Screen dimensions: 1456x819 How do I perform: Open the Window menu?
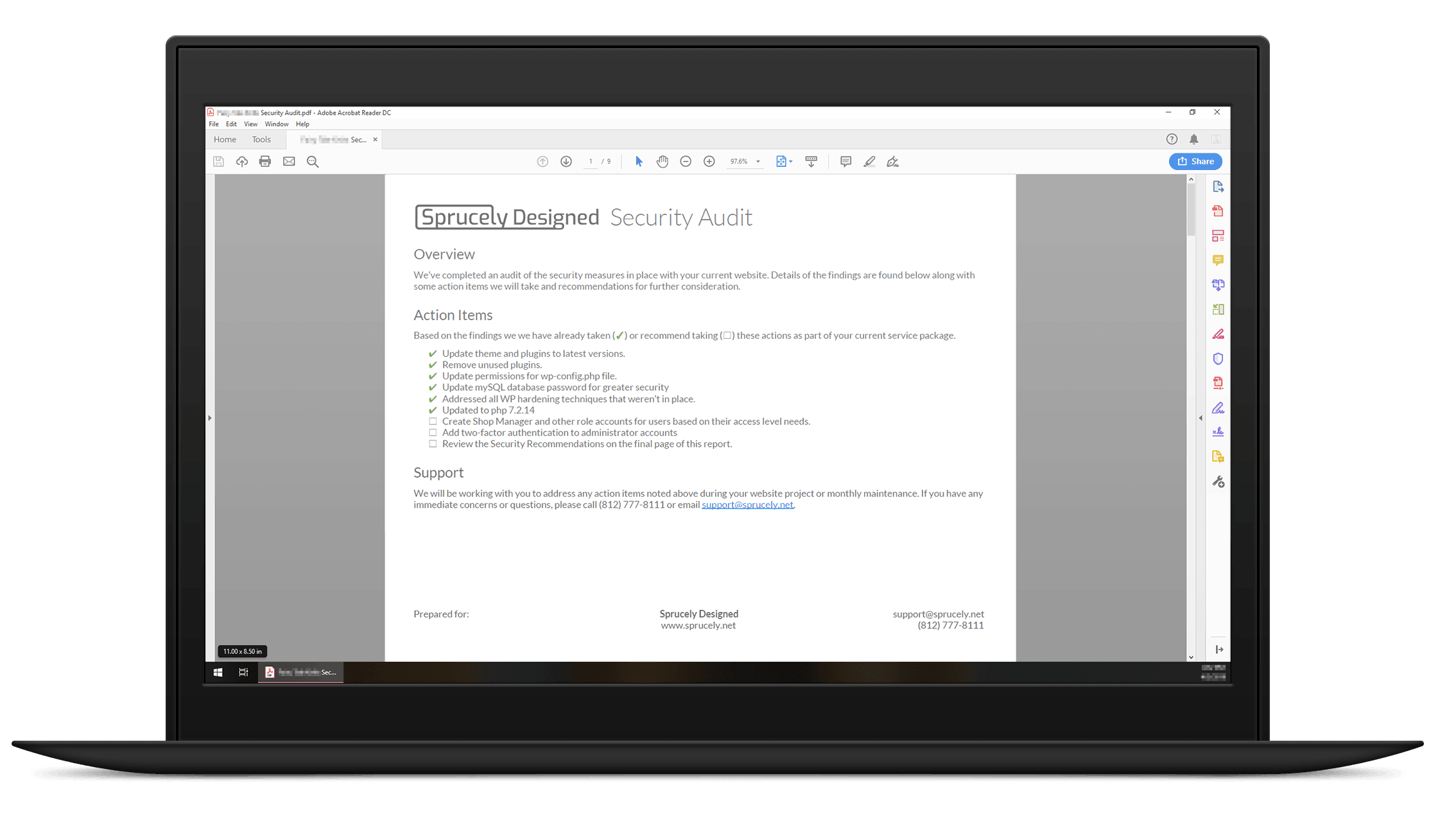click(277, 125)
